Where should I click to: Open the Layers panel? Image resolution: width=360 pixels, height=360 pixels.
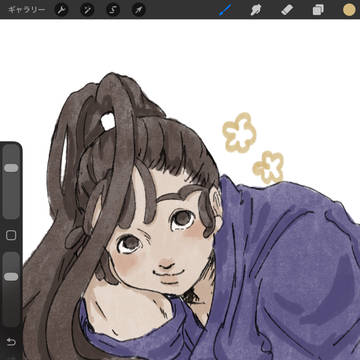318,10
